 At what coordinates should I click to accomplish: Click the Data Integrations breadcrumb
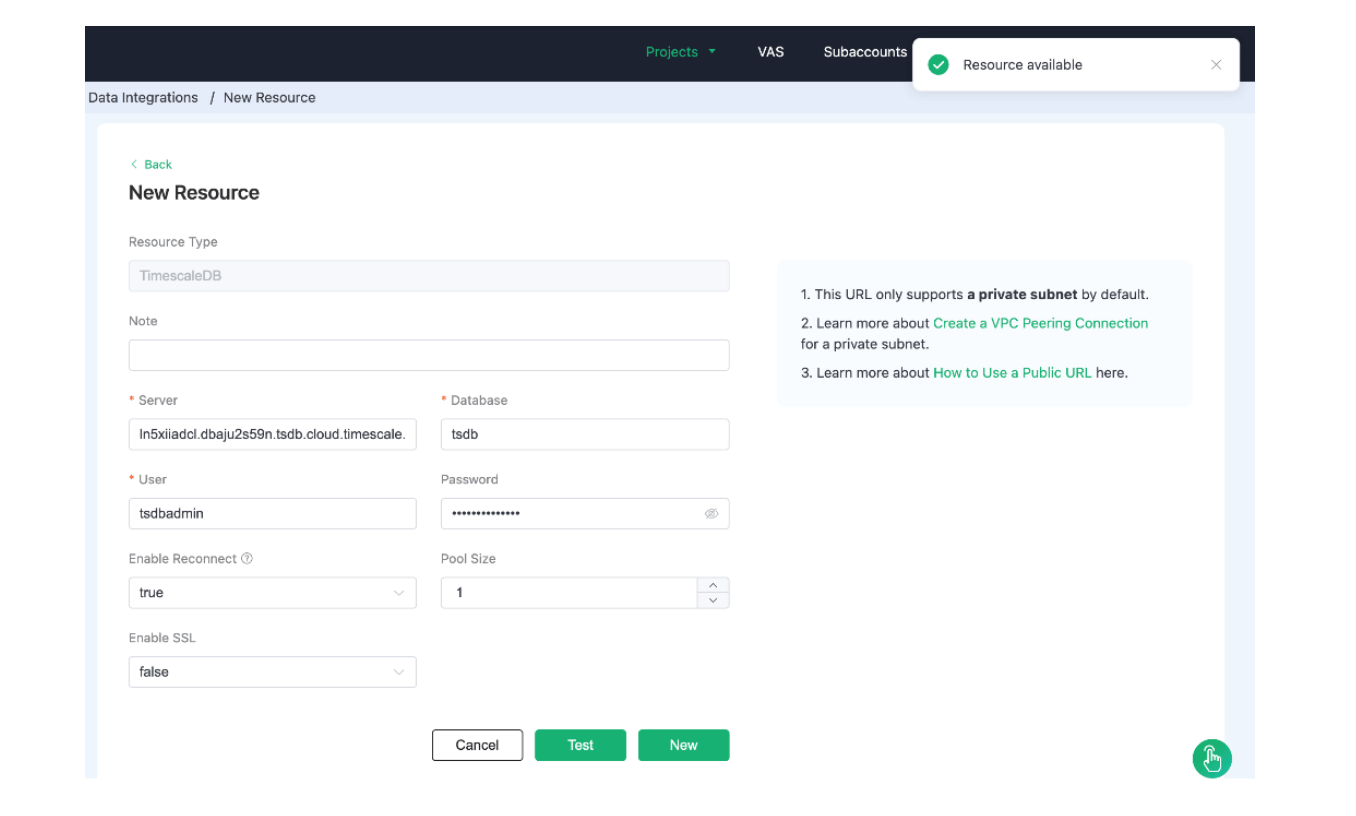pyautogui.click(x=143, y=98)
